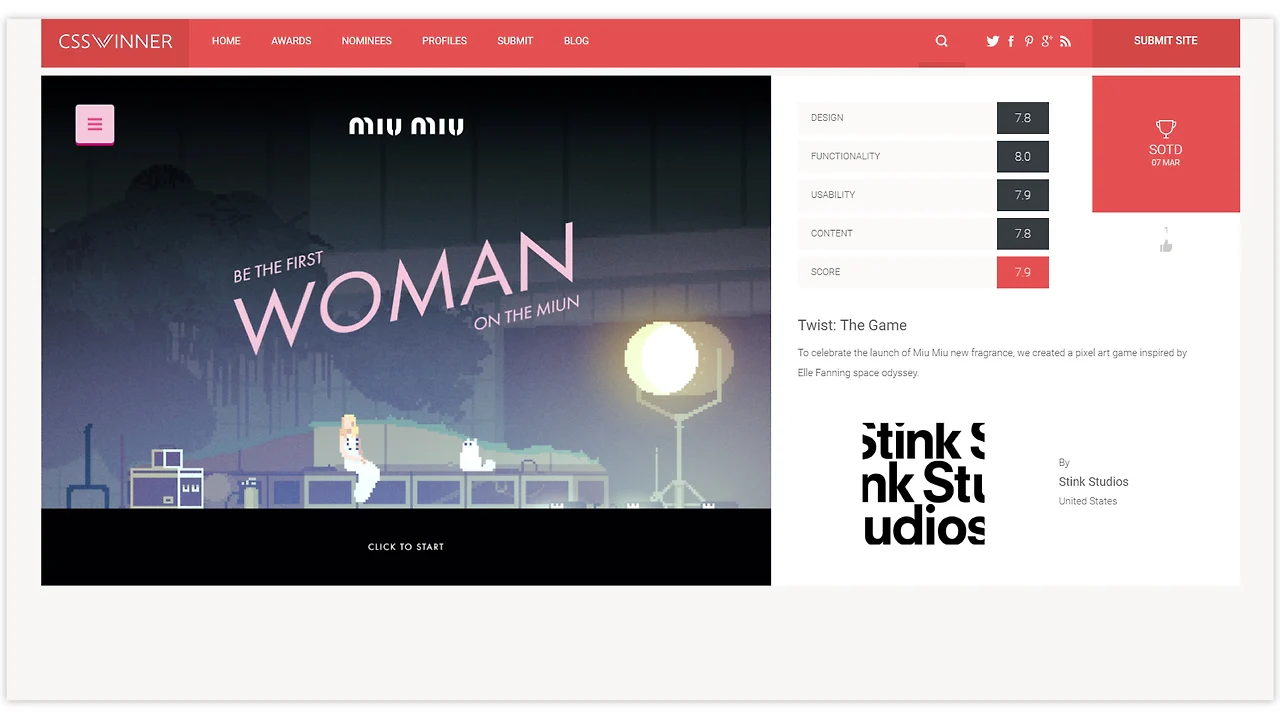Open the RSS feed icon
The width and height of the screenshot is (1280, 719).
1065,41
